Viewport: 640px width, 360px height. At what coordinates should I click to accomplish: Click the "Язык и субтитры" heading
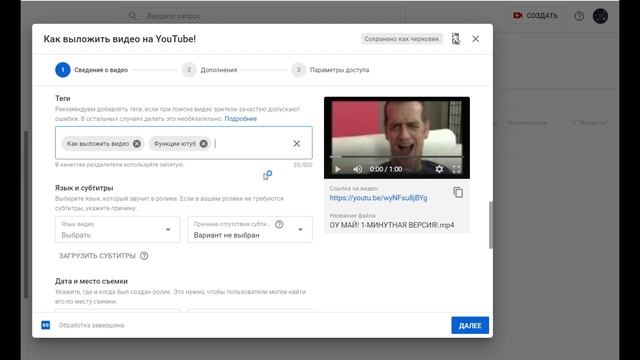tap(84, 188)
